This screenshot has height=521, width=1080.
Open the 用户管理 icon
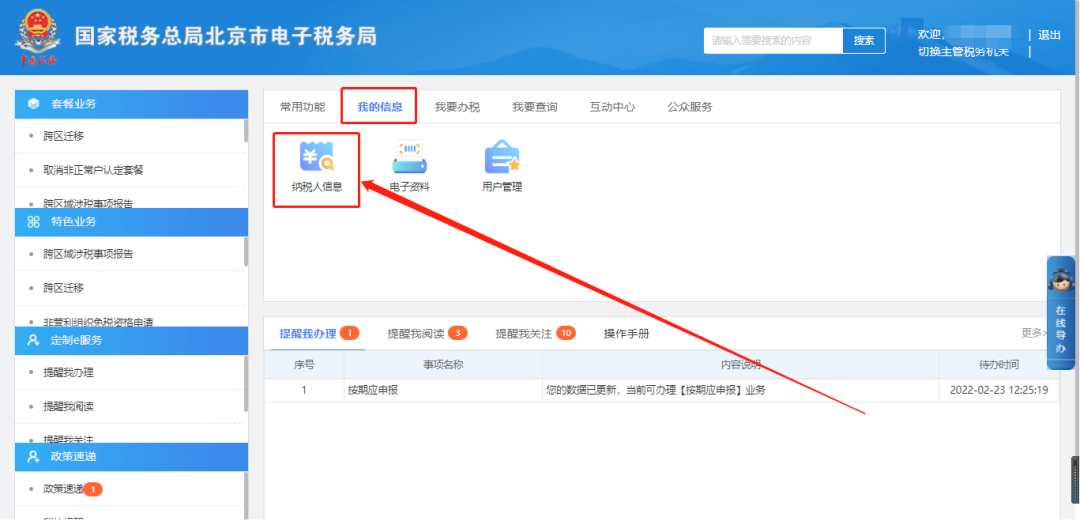click(502, 167)
